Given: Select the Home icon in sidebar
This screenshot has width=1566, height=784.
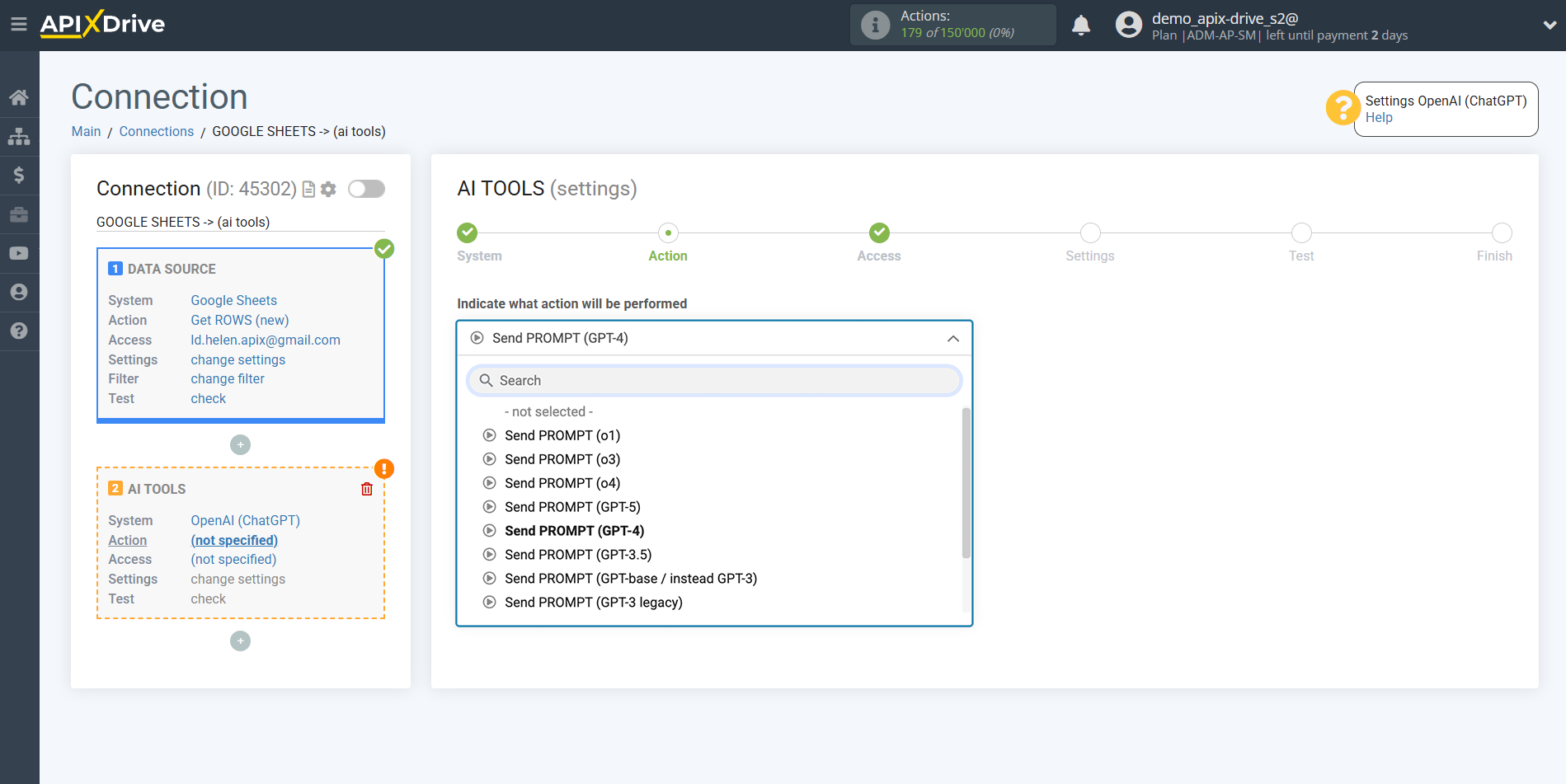Looking at the screenshot, I should click(20, 96).
